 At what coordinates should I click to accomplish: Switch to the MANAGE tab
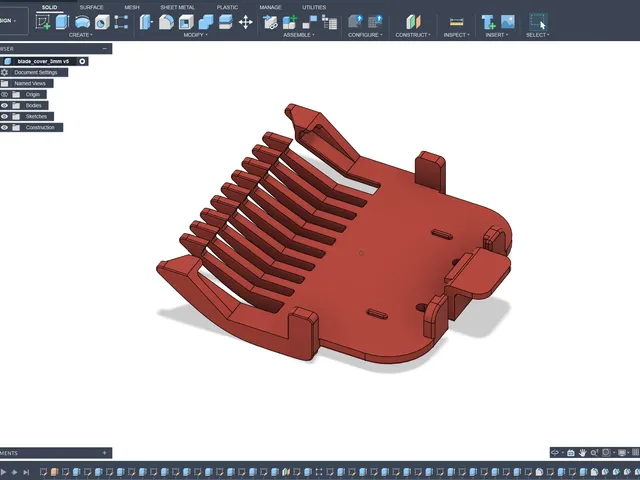[x=270, y=7]
